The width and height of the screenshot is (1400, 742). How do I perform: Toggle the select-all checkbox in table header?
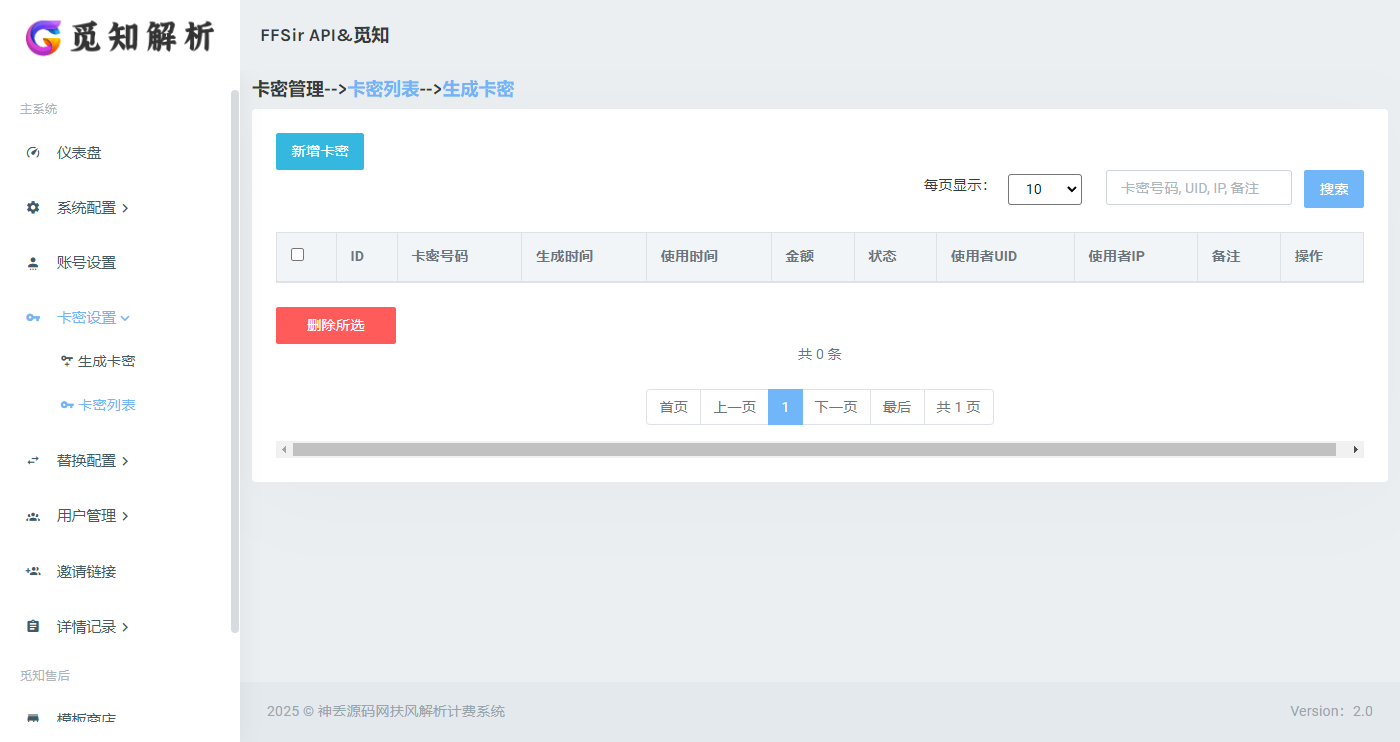point(296,255)
